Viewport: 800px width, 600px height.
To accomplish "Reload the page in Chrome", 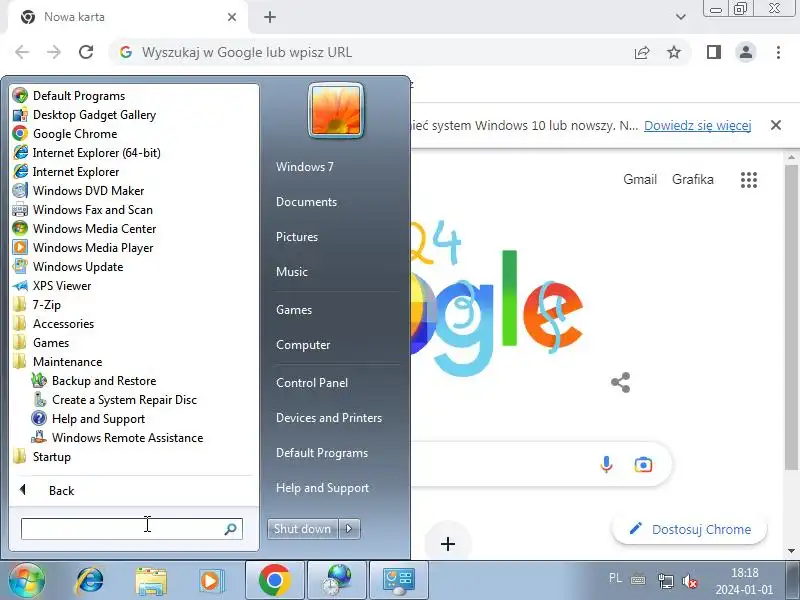I will 86,52.
